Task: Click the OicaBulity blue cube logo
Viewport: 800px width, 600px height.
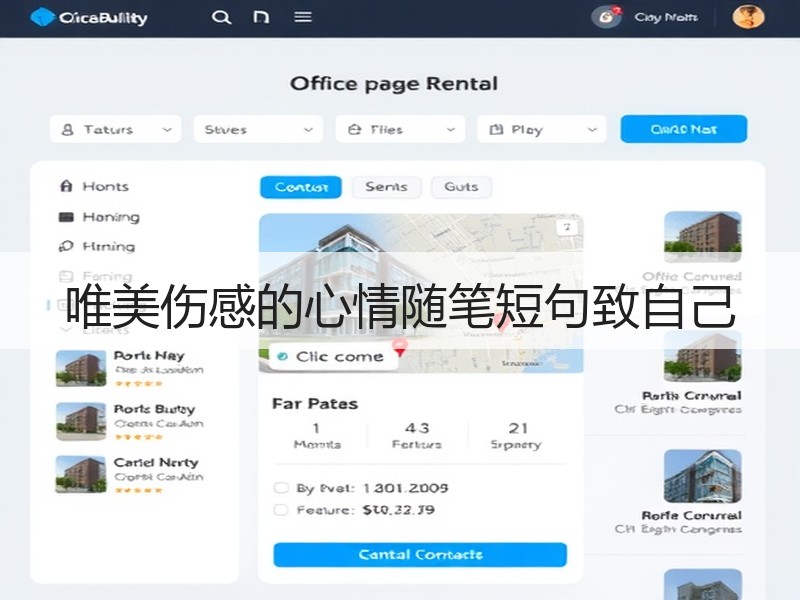Action: pos(42,17)
